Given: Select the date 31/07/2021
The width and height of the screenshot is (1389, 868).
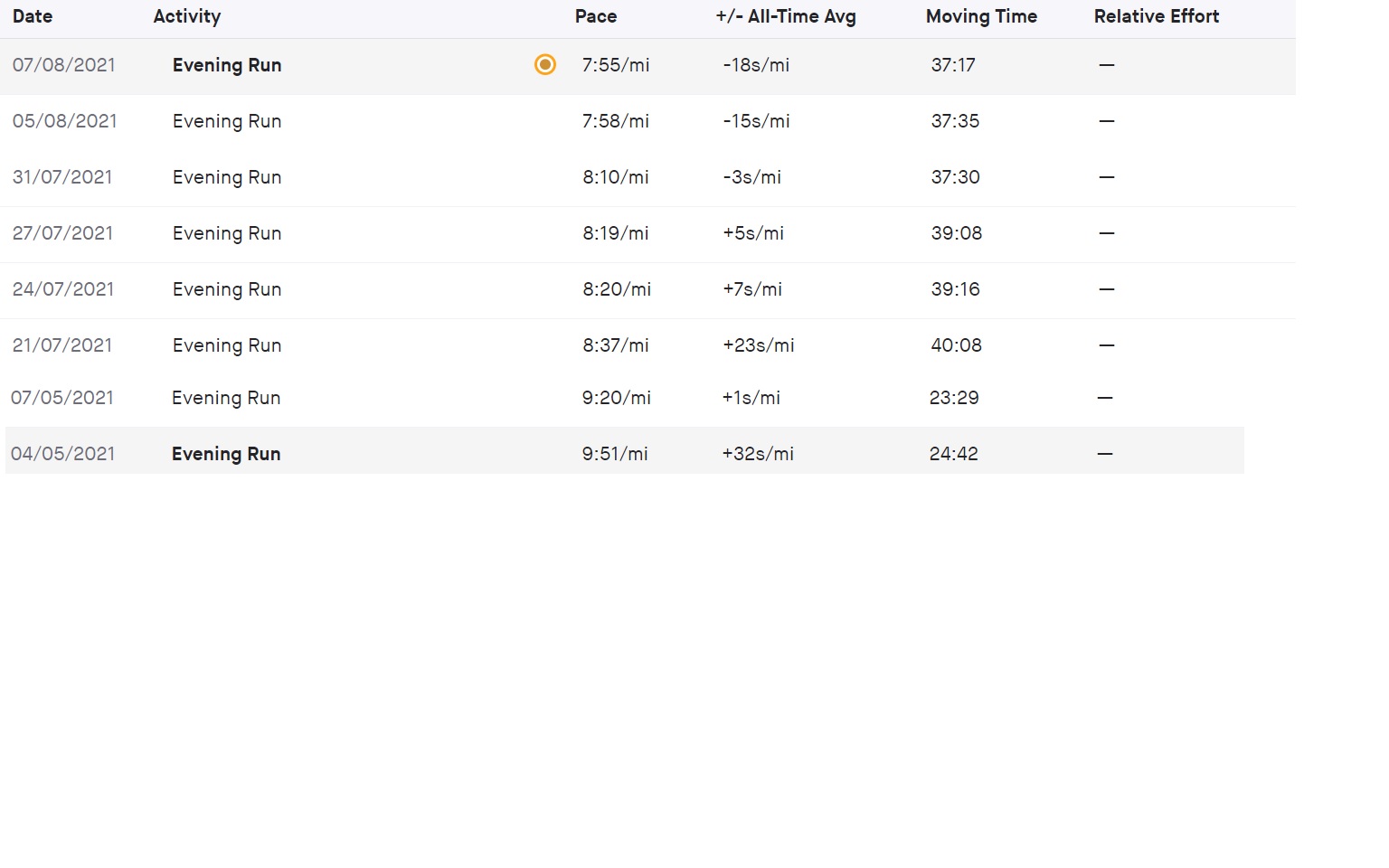Looking at the screenshot, I should point(62,177).
